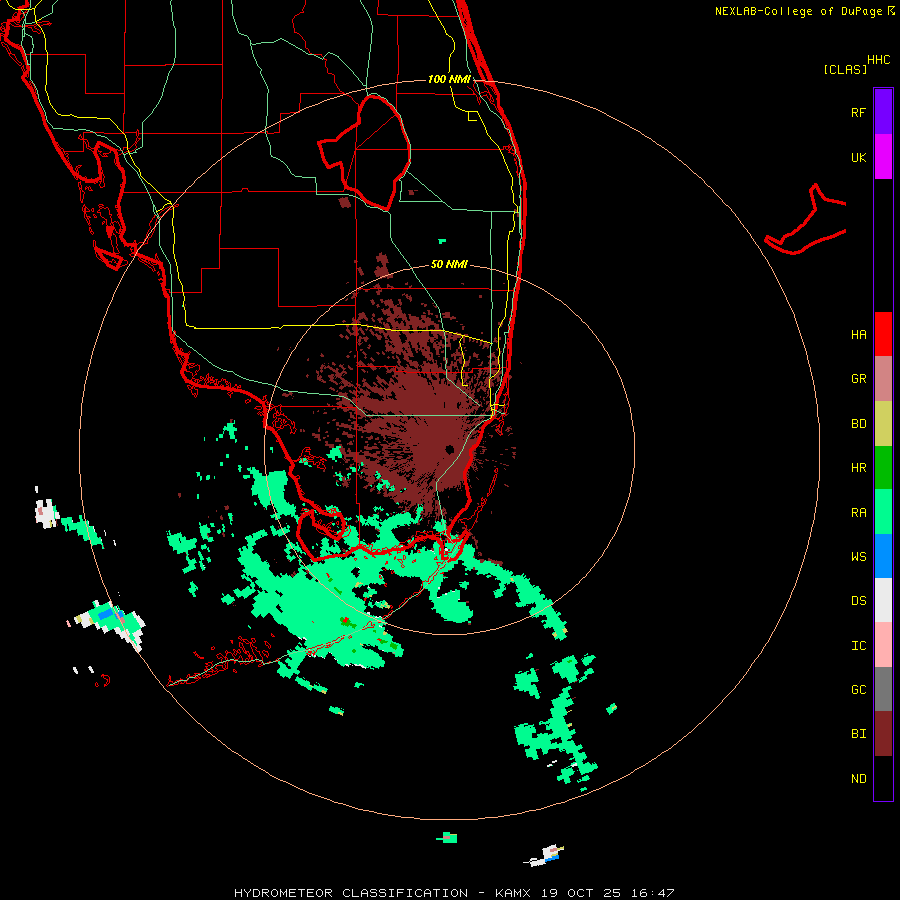Click the GR salmon legend swatch
This screenshot has width=900, height=900.
pyautogui.click(x=883, y=379)
